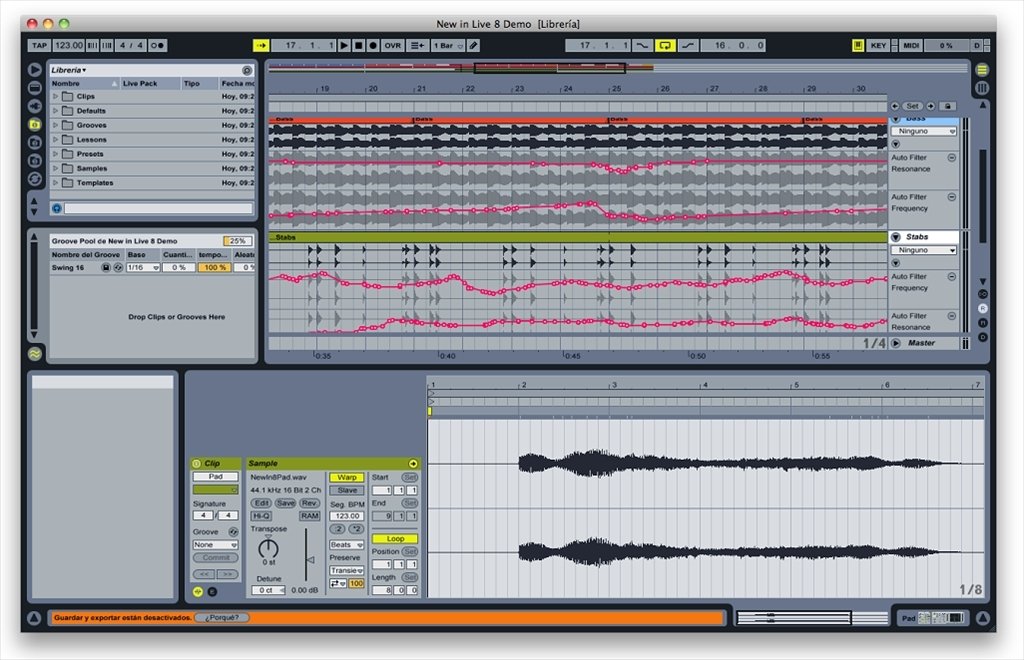This screenshot has width=1024, height=660.
Task: Expand the Samples folder
Action: pyautogui.click(x=56, y=168)
